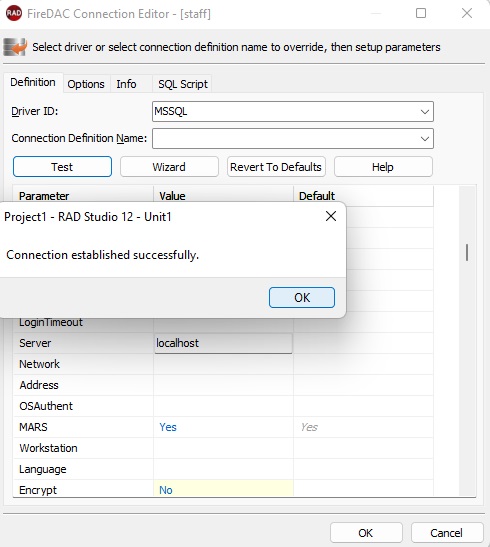Close the Project1 message box with its X
This screenshot has width=490, height=547.
[x=331, y=216]
